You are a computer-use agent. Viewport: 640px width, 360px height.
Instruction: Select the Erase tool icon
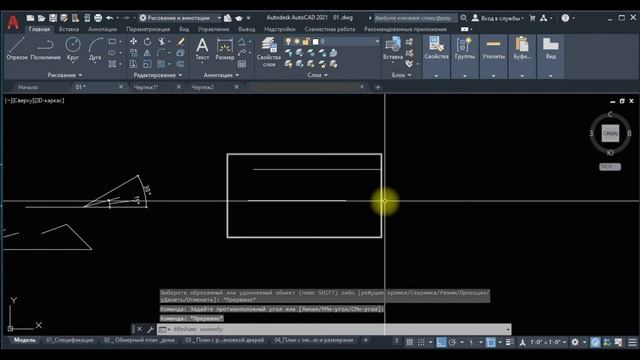[x=181, y=42]
